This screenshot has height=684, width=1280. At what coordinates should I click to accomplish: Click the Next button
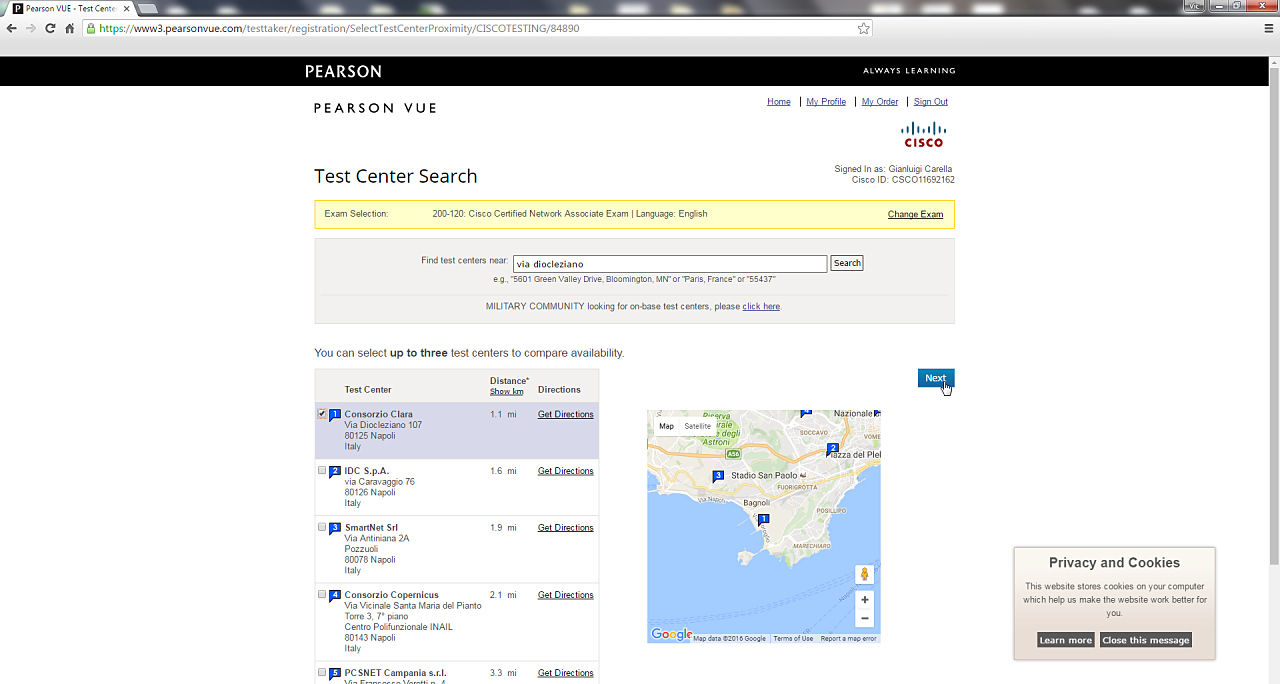pyautogui.click(x=936, y=378)
